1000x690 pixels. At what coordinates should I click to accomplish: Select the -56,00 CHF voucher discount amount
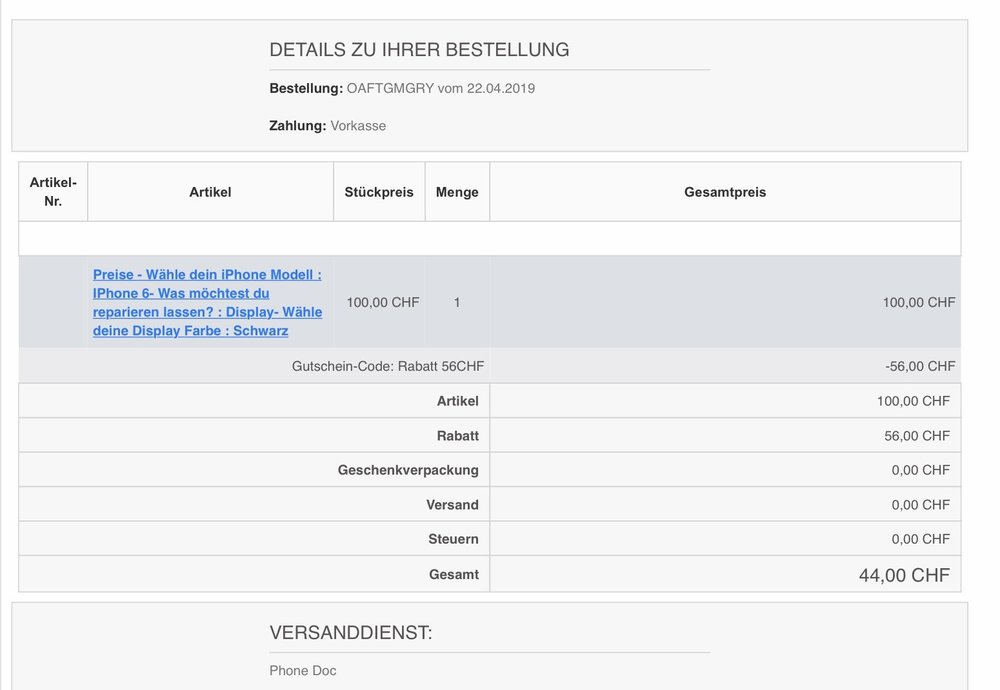tap(920, 366)
